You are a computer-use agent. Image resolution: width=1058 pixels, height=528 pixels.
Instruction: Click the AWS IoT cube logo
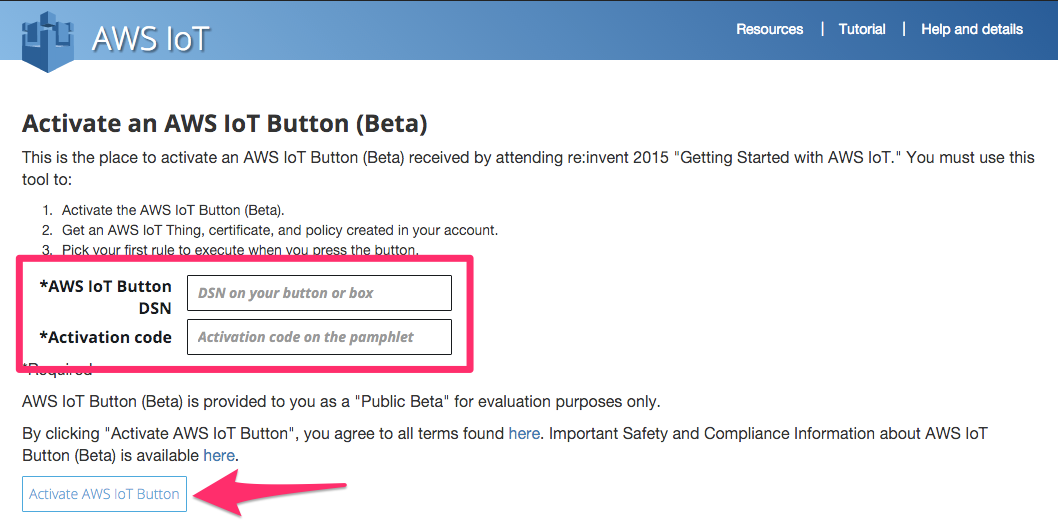coord(48,40)
